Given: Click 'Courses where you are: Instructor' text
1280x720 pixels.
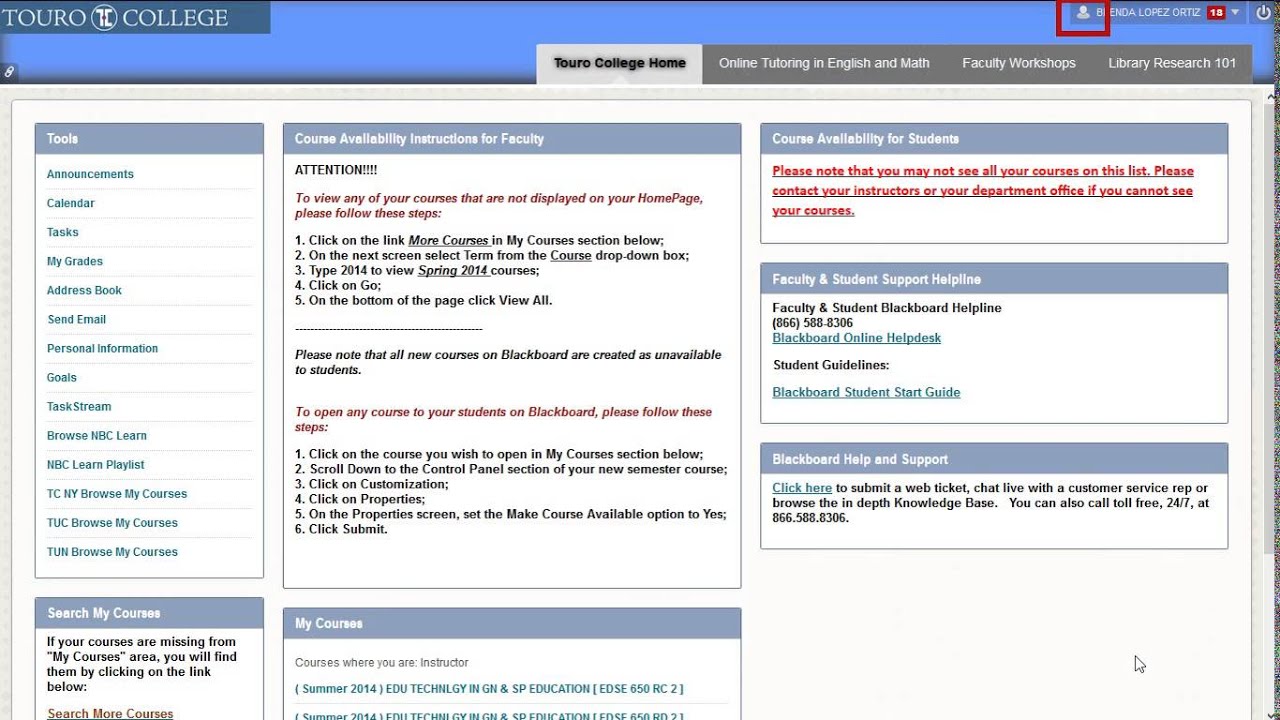Looking at the screenshot, I should pyautogui.click(x=381, y=662).
